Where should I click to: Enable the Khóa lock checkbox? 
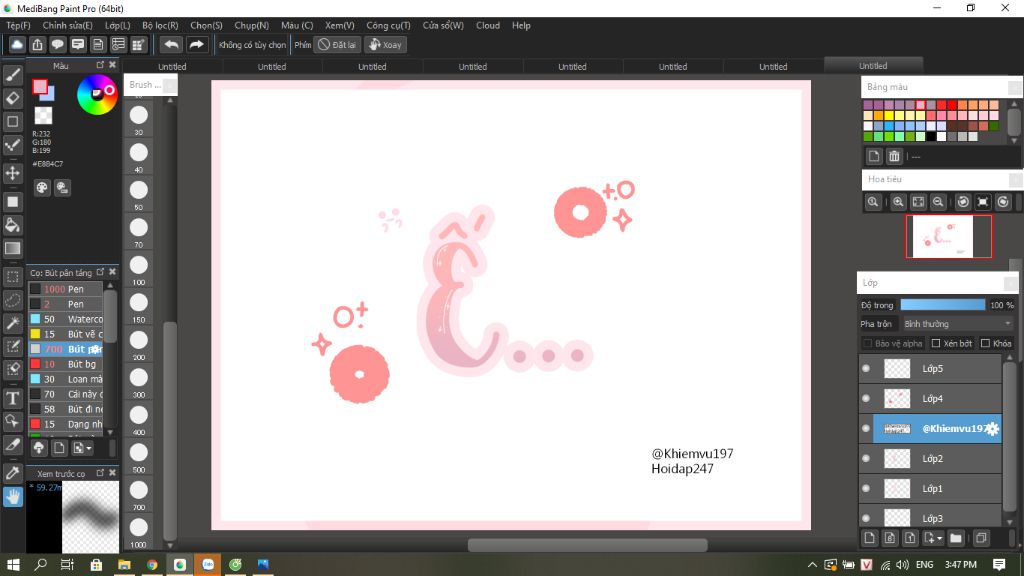[x=985, y=343]
